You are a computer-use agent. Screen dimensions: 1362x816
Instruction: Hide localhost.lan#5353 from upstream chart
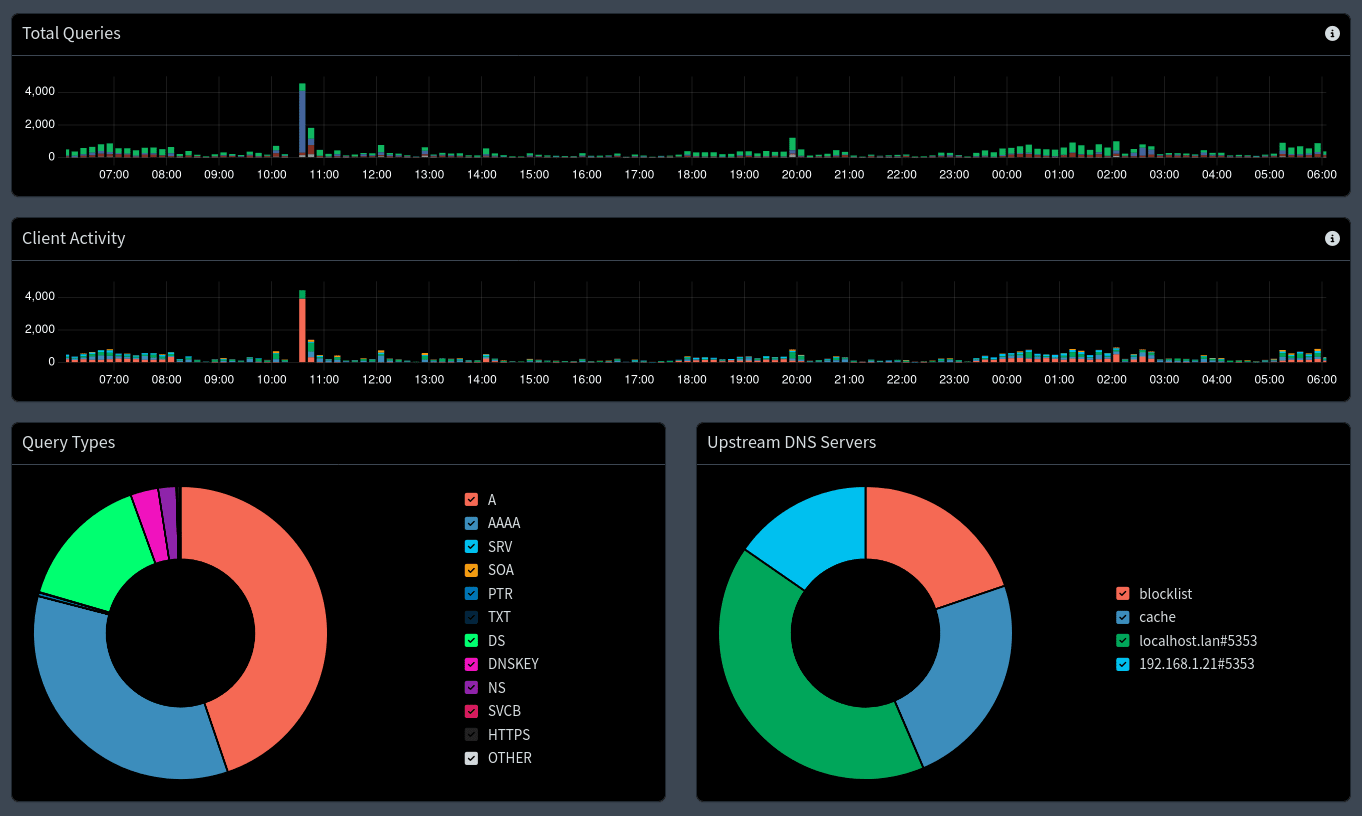click(x=1123, y=641)
